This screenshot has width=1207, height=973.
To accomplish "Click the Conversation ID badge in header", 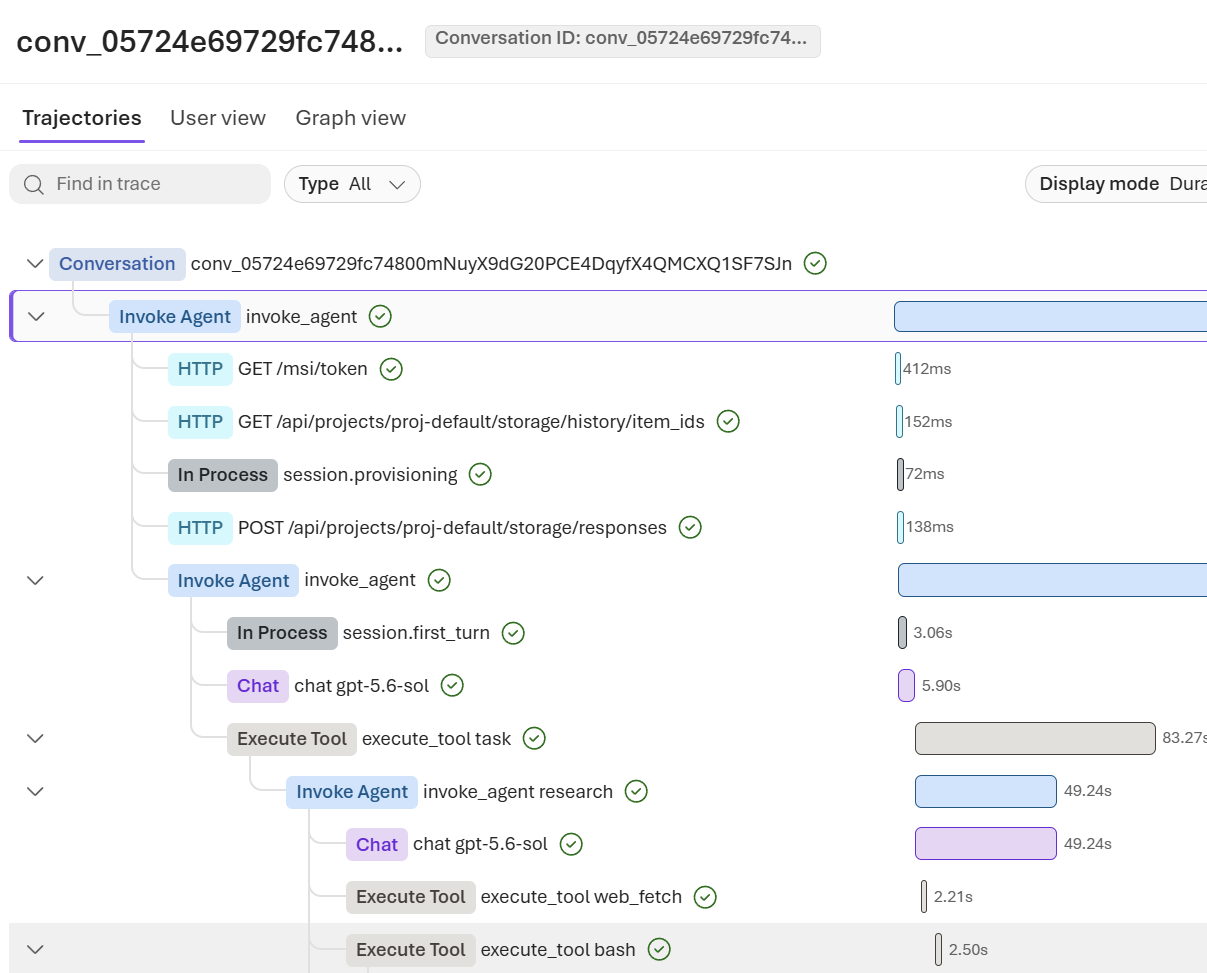I will tap(623, 41).
